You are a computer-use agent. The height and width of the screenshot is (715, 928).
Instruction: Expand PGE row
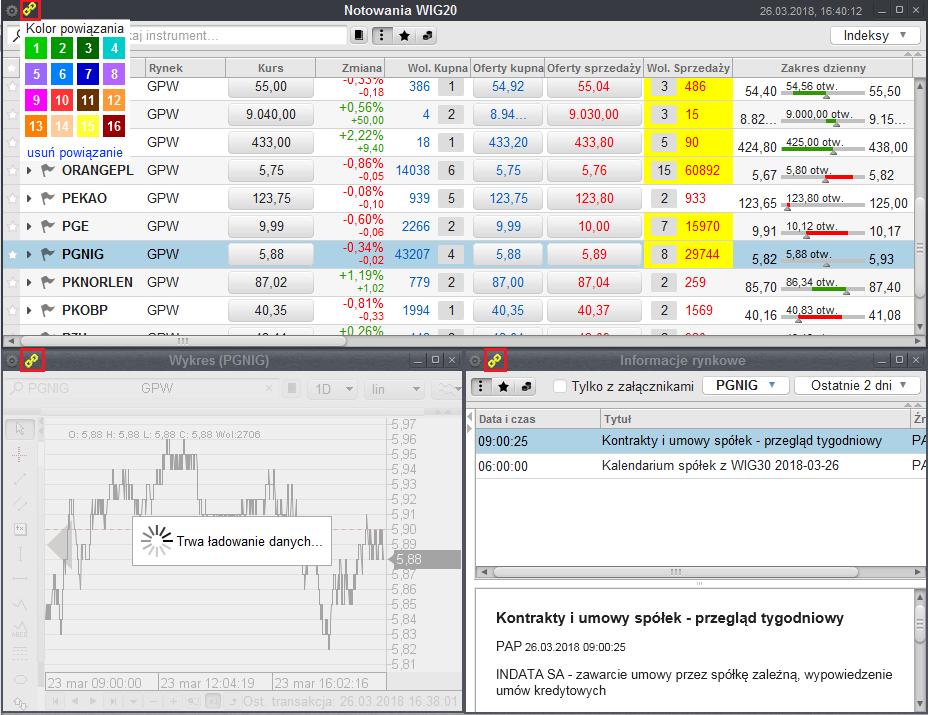pyautogui.click(x=29, y=226)
